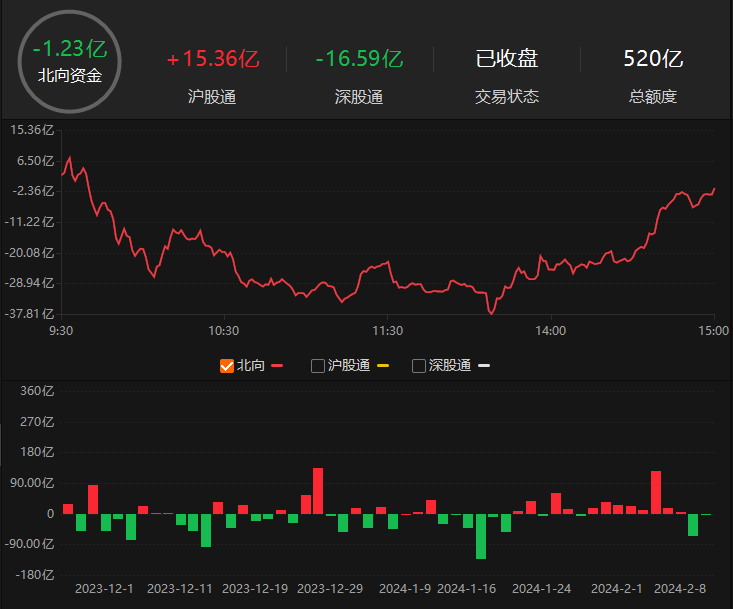This screenshot has height=609, width=733.
Task: Click the -180亿 bar chart axis label
Action: click(35, 575)
